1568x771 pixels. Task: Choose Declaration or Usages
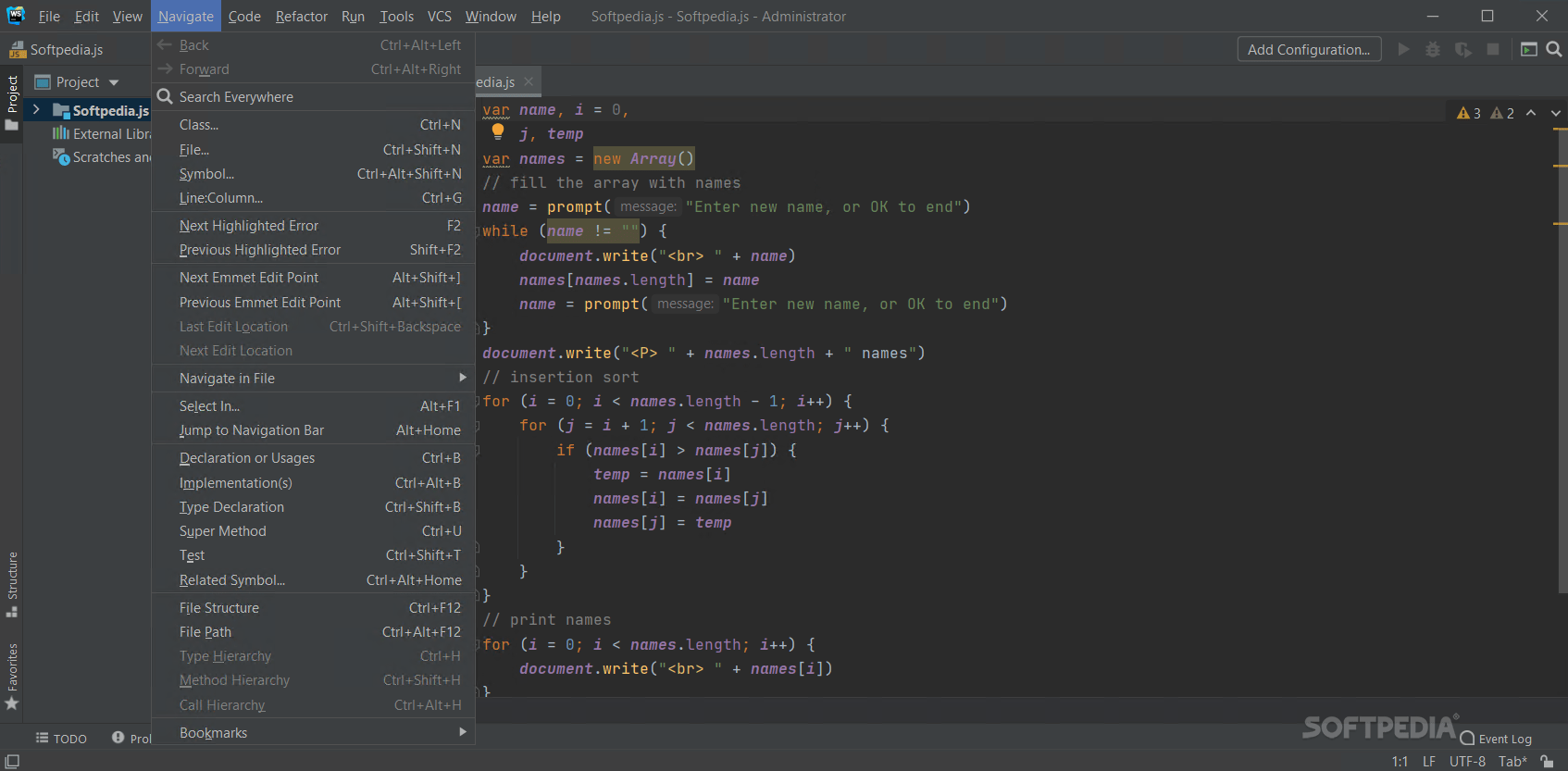[x=313, y=457]
